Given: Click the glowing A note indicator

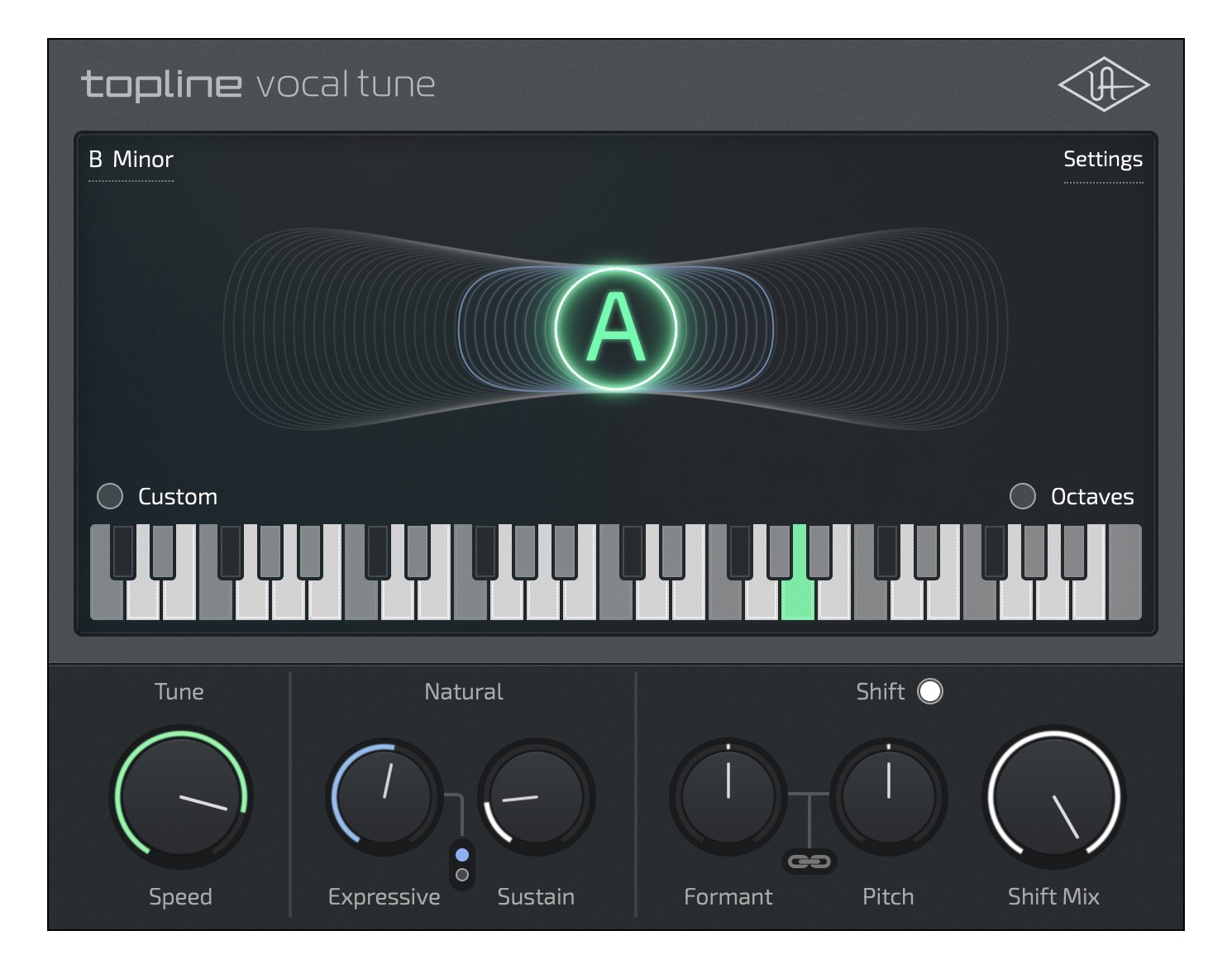Looking at the screenshot, I should [x=616, y=328].
